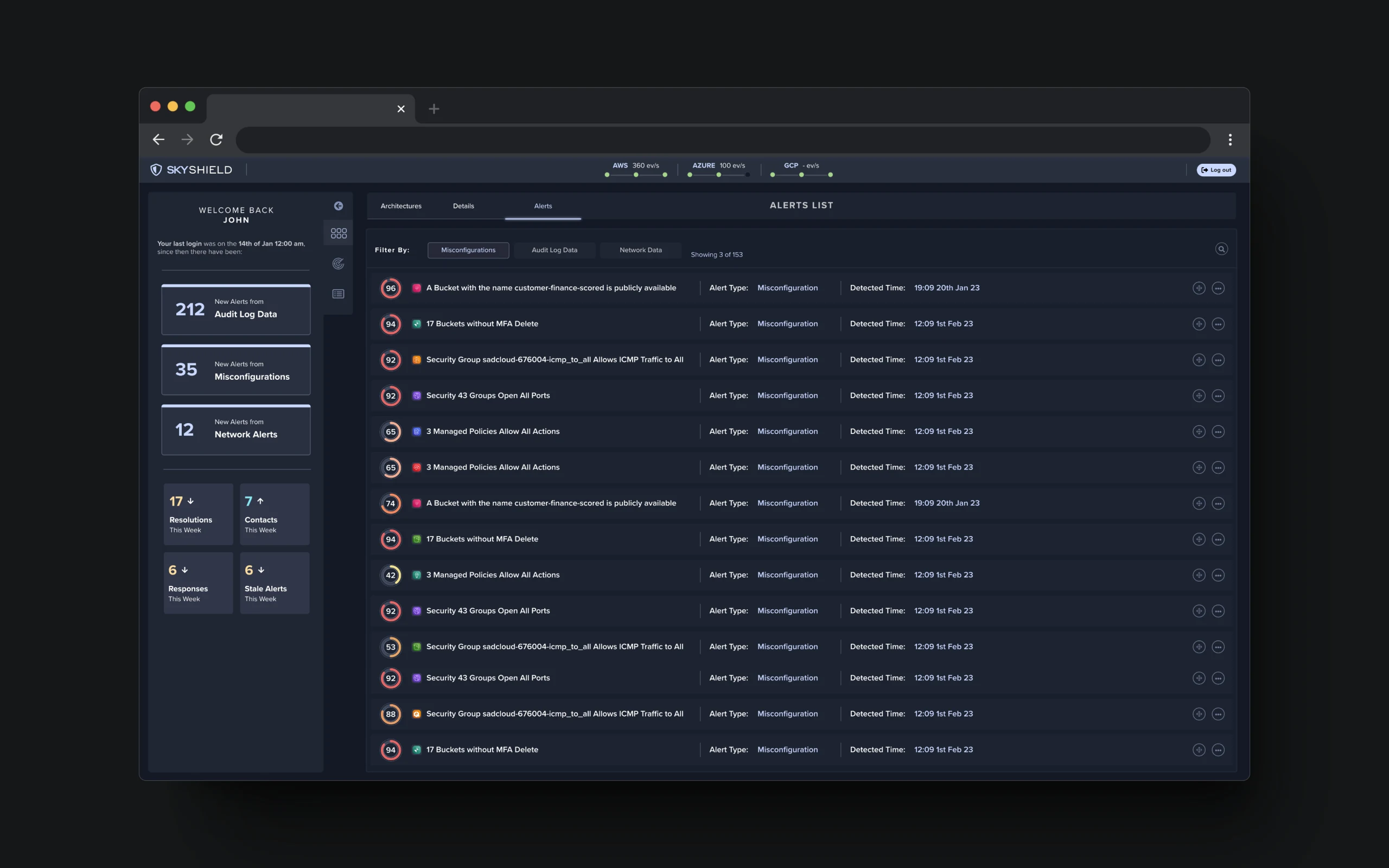The width and height of the screenshot is (1389, 868).
Task: Open more options on score 53 row
Action: click(x=1218, y=647)
